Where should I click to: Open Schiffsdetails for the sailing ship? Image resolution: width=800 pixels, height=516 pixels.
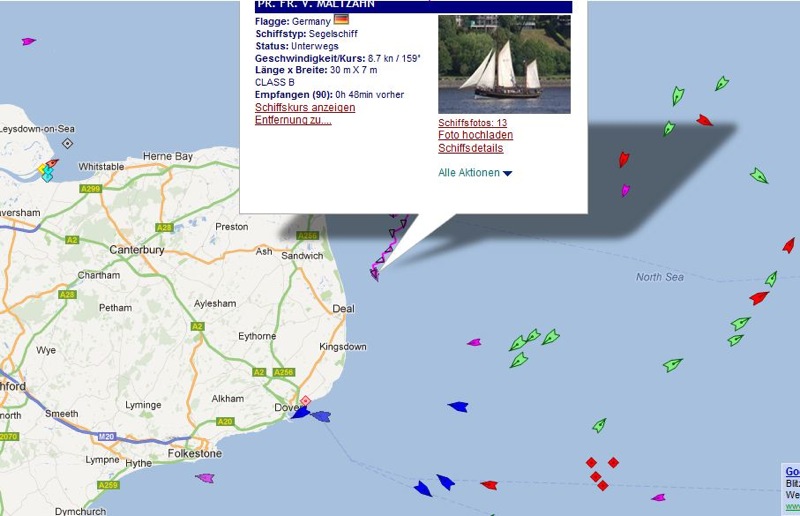[470, 148]
